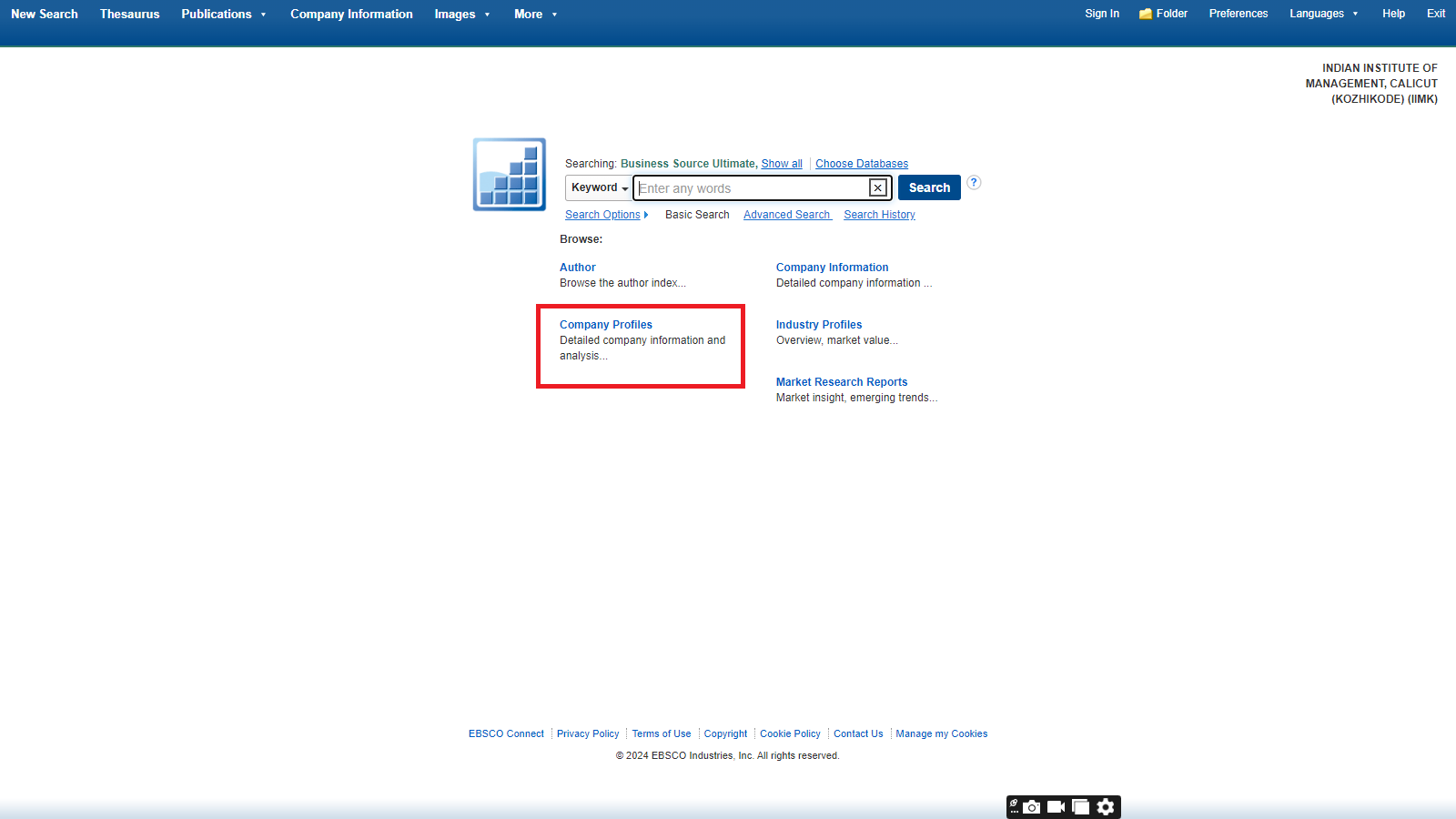Viewport: 1456px width, 819px height.
Task: Click the Choose Databases link
Action: click(x=861, y=164)
